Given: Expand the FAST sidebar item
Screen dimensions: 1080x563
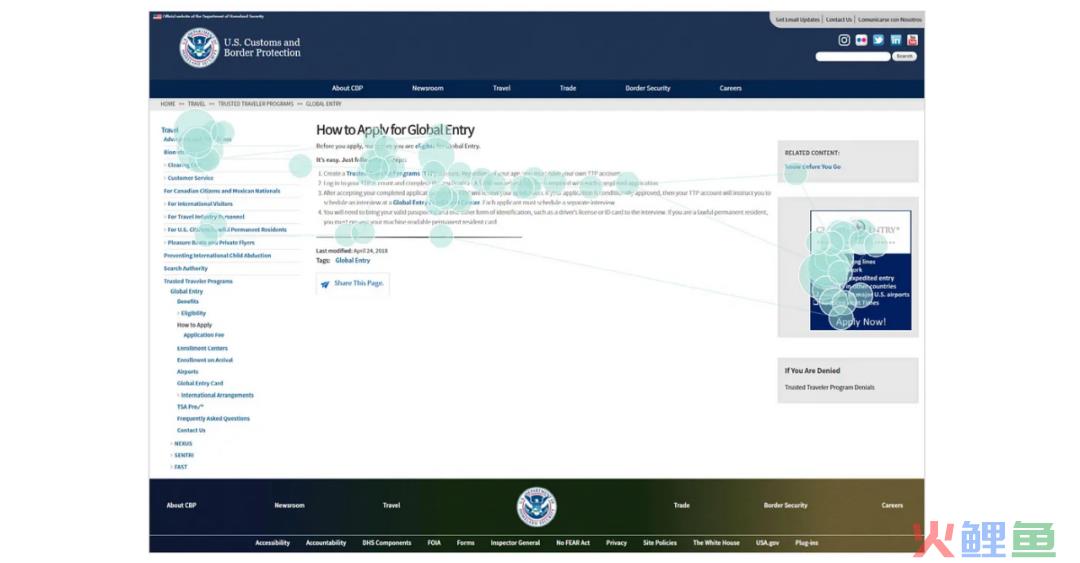Looking at the screenshot, I should coord(180,467).
